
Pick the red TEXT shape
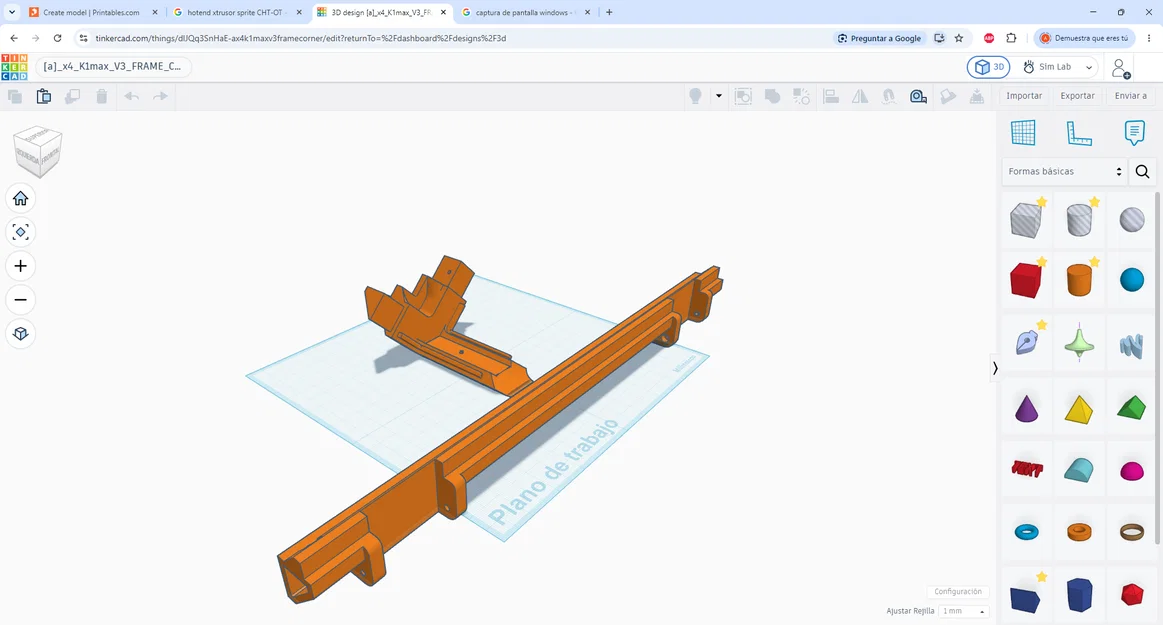point(1027,469)
